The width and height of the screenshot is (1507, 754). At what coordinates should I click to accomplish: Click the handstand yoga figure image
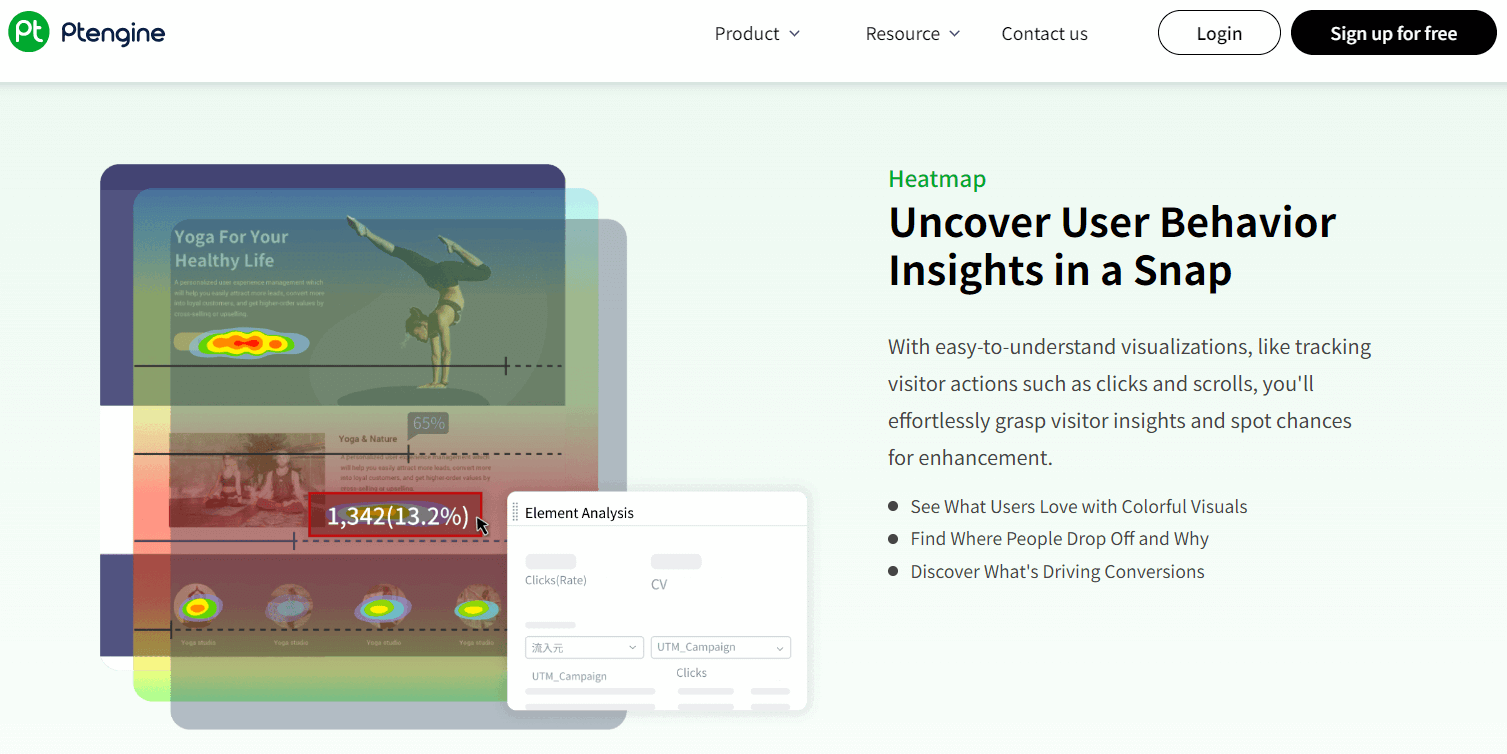[x=432, y=298]
